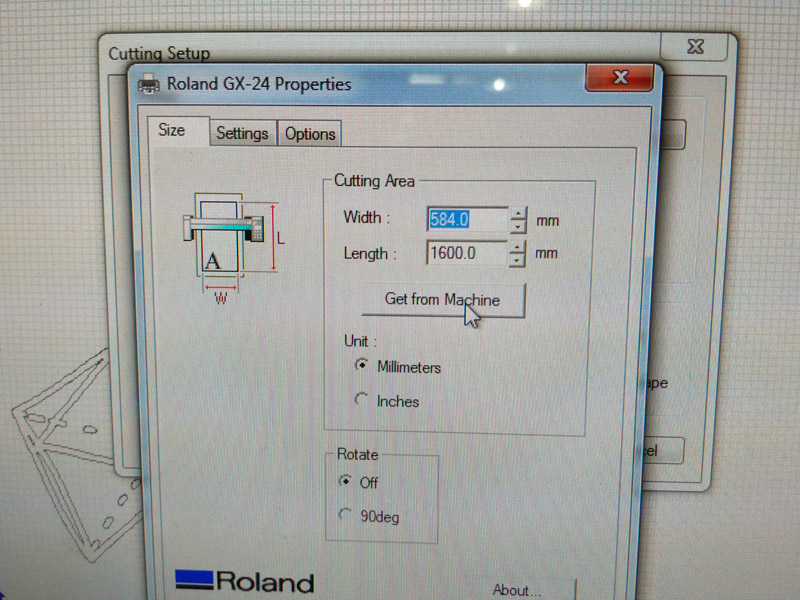
Task: Click the printer icon in Roland GX-24 title bar
Action: coord(148,84)
